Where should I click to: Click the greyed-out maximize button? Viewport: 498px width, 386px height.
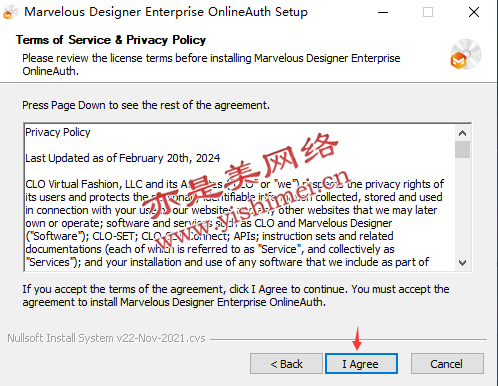(x=428, y=12)
